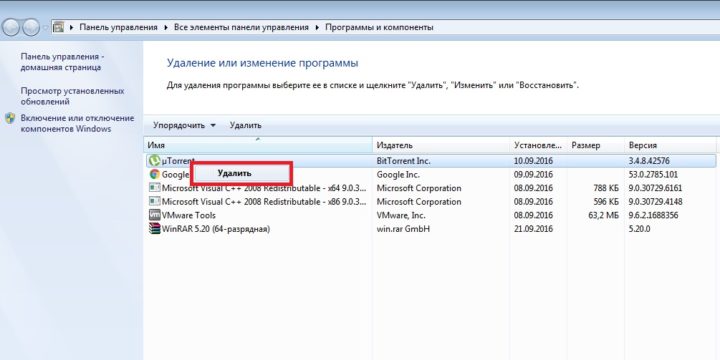The width and height of the screenshot is (720, 360).
Task: Sort by the Издатель column header
Action: pos(441,145)
